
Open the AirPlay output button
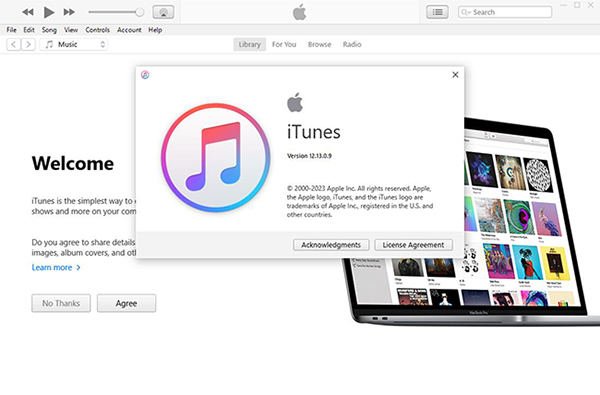pos(163,12)
